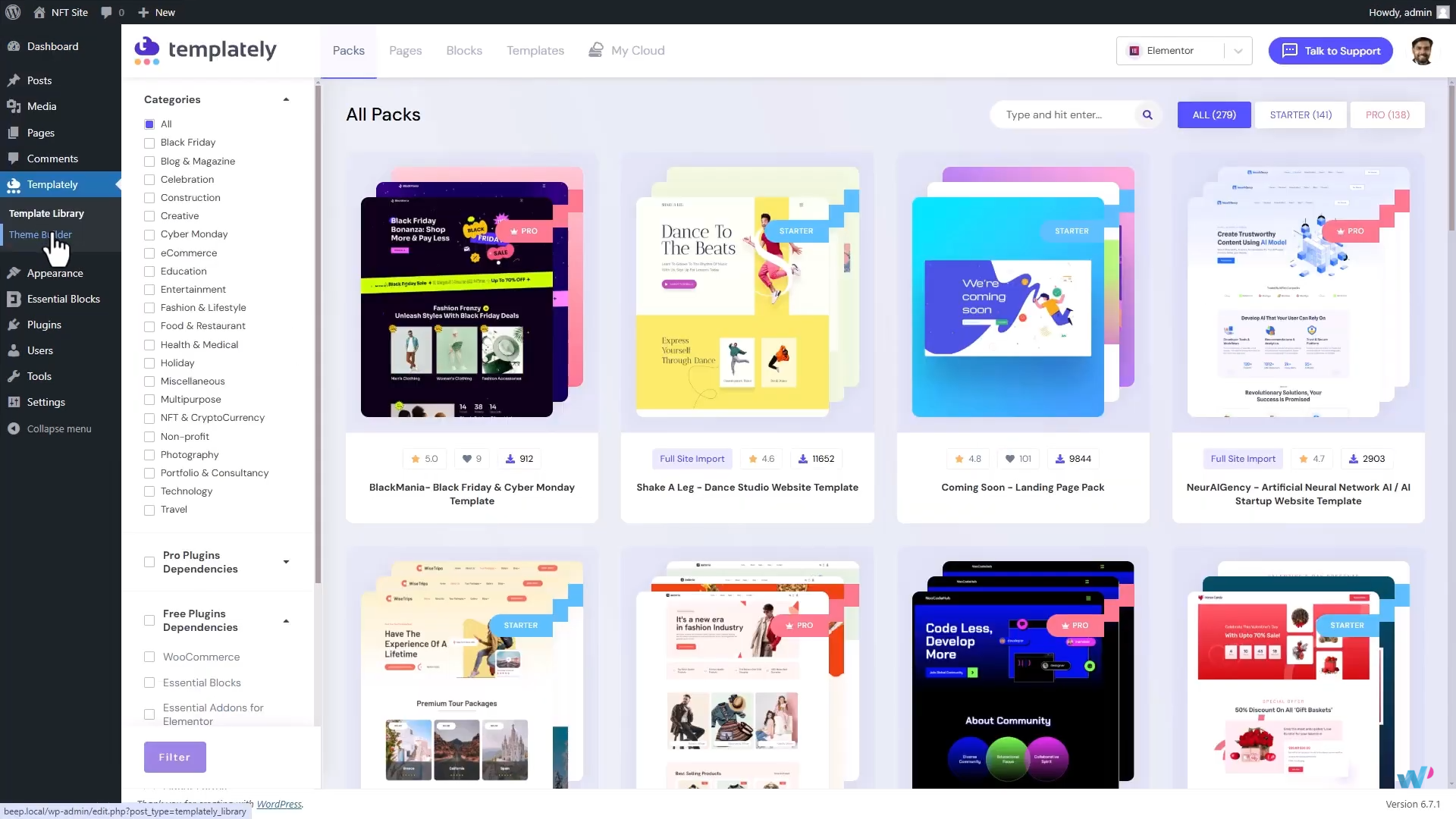
Task: Select the Media icon in sidebar
Action: pos(14,106)
